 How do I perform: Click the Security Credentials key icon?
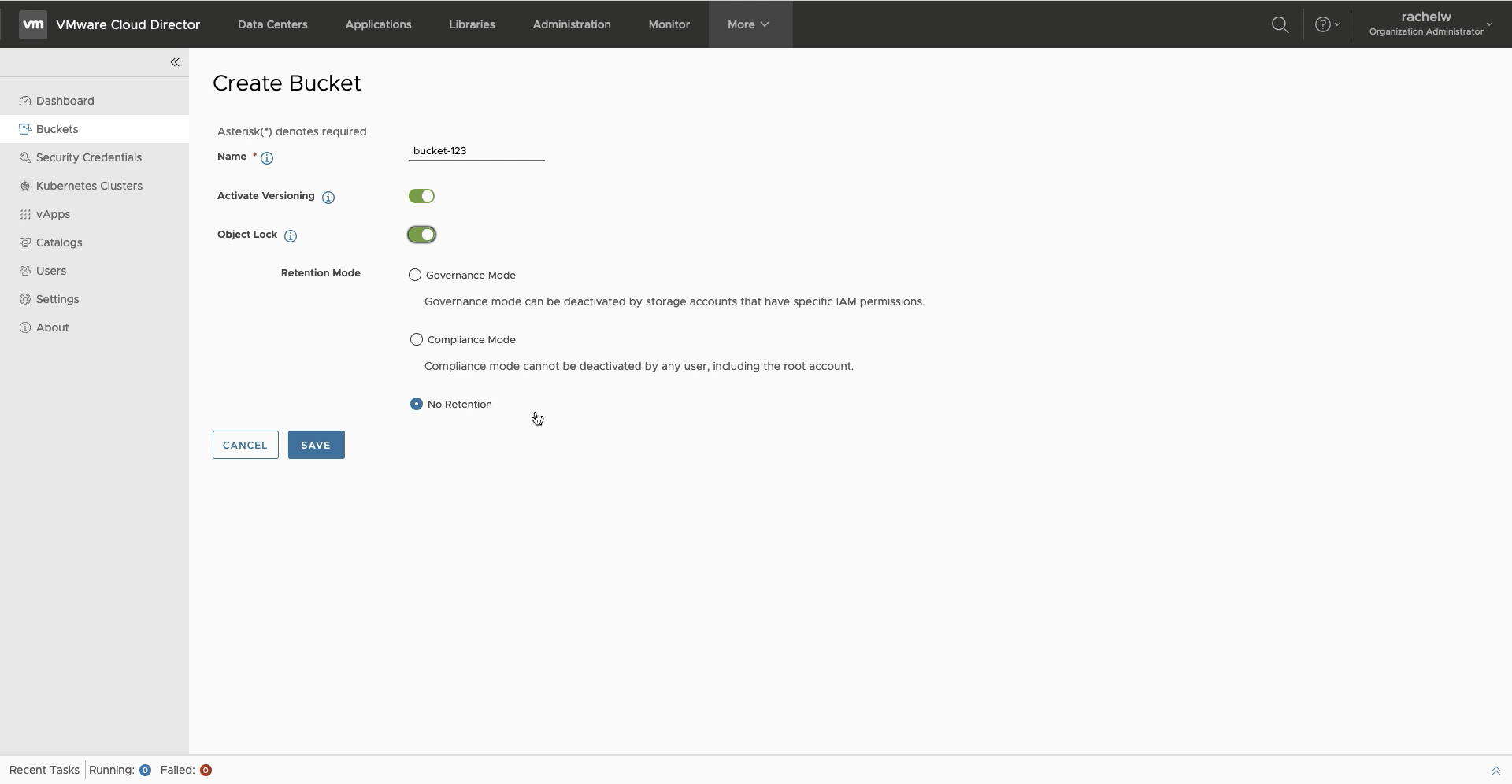[25, 157]
